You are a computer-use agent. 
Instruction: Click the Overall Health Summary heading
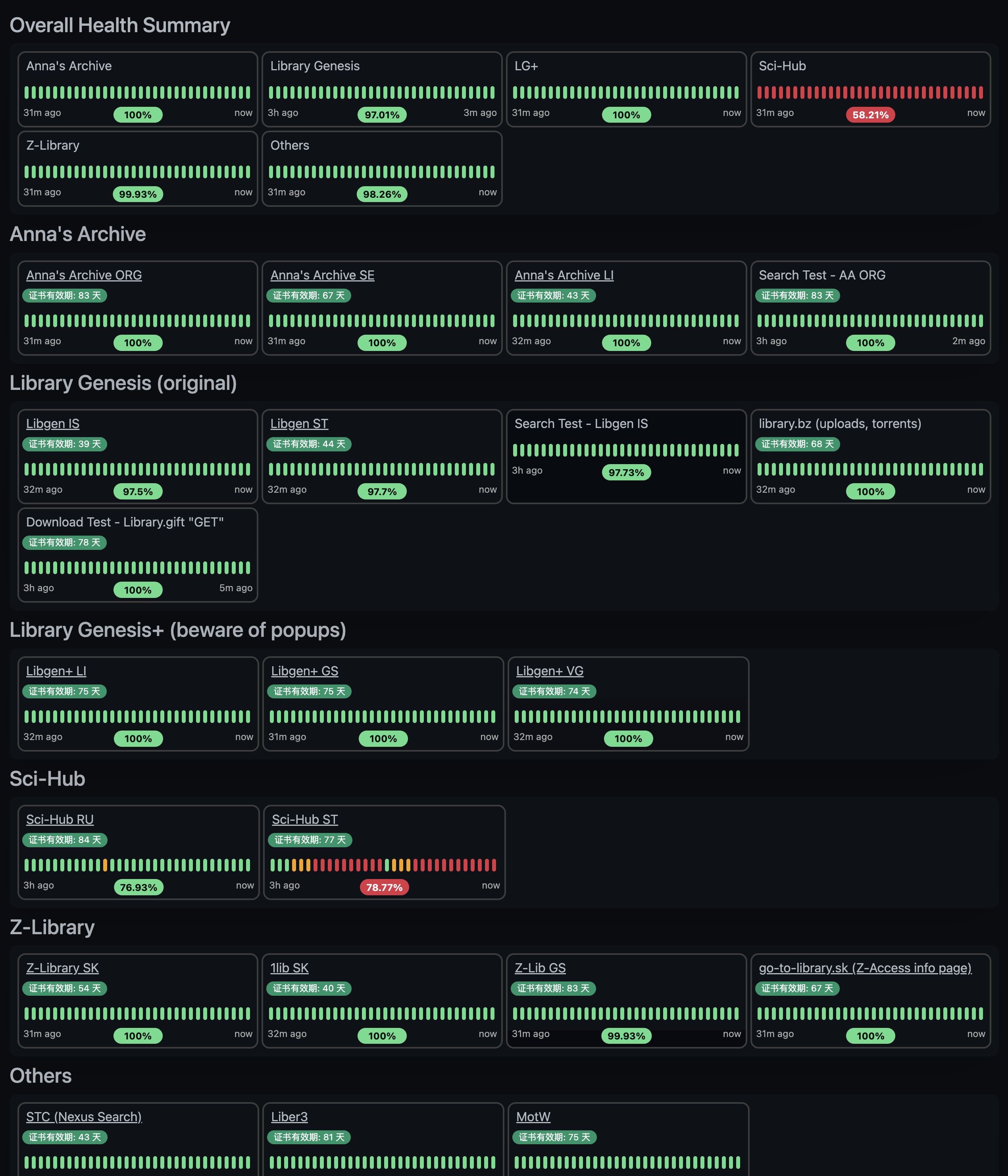coord(120,25)
